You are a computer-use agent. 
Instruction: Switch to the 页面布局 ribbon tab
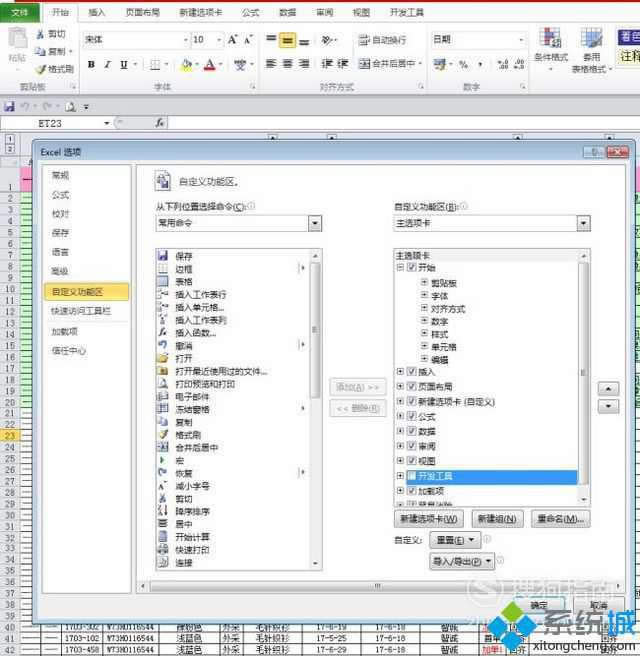tap(143, 13)
